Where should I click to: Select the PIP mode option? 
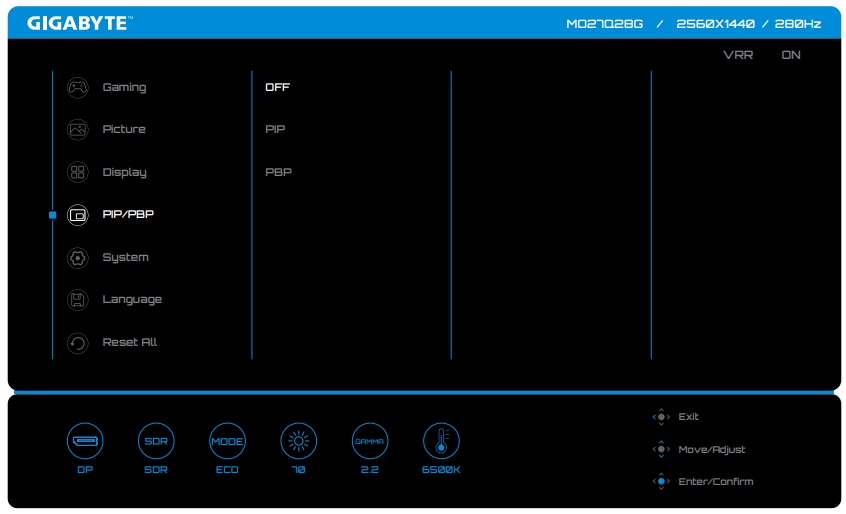[x=275, y=130]
